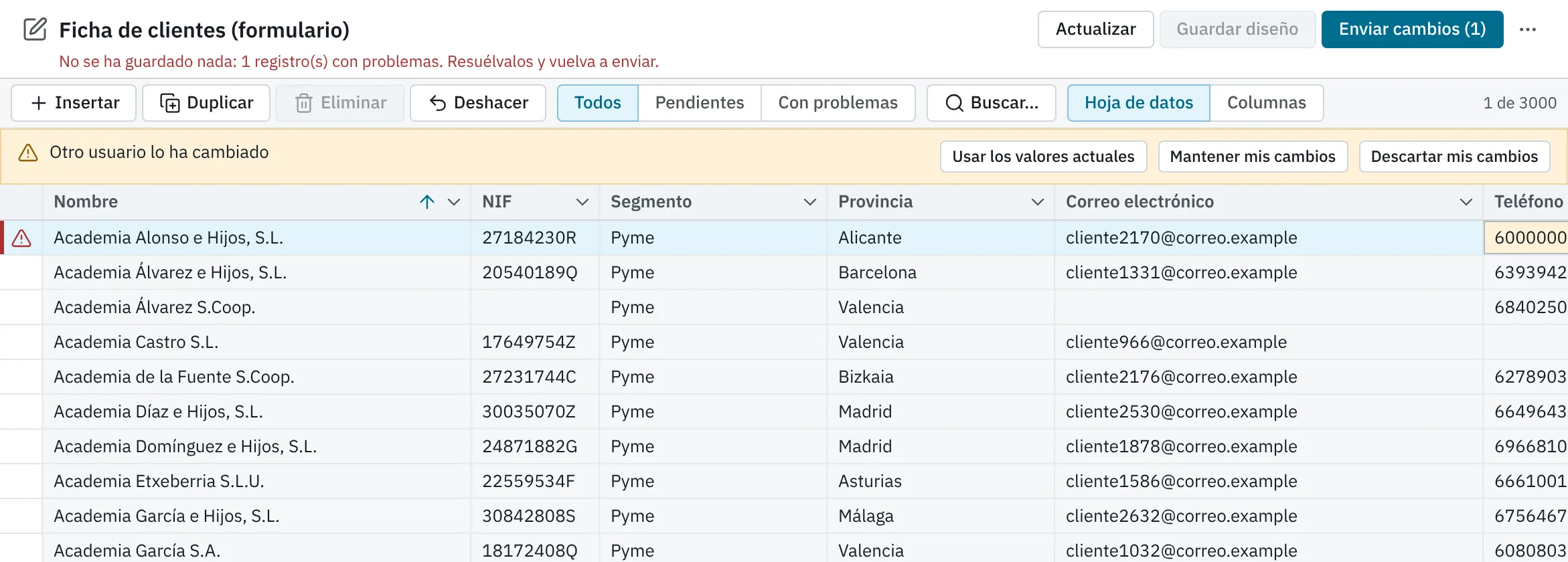The image size is (1568, 562).
Task: Choose Usar los valores actuales
Action: click(x=1043, y=157)
